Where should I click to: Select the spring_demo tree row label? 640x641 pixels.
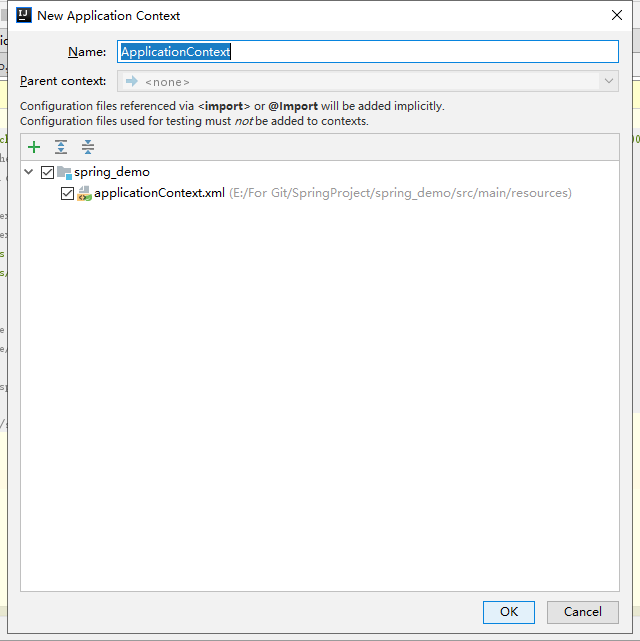click(112, 172)
